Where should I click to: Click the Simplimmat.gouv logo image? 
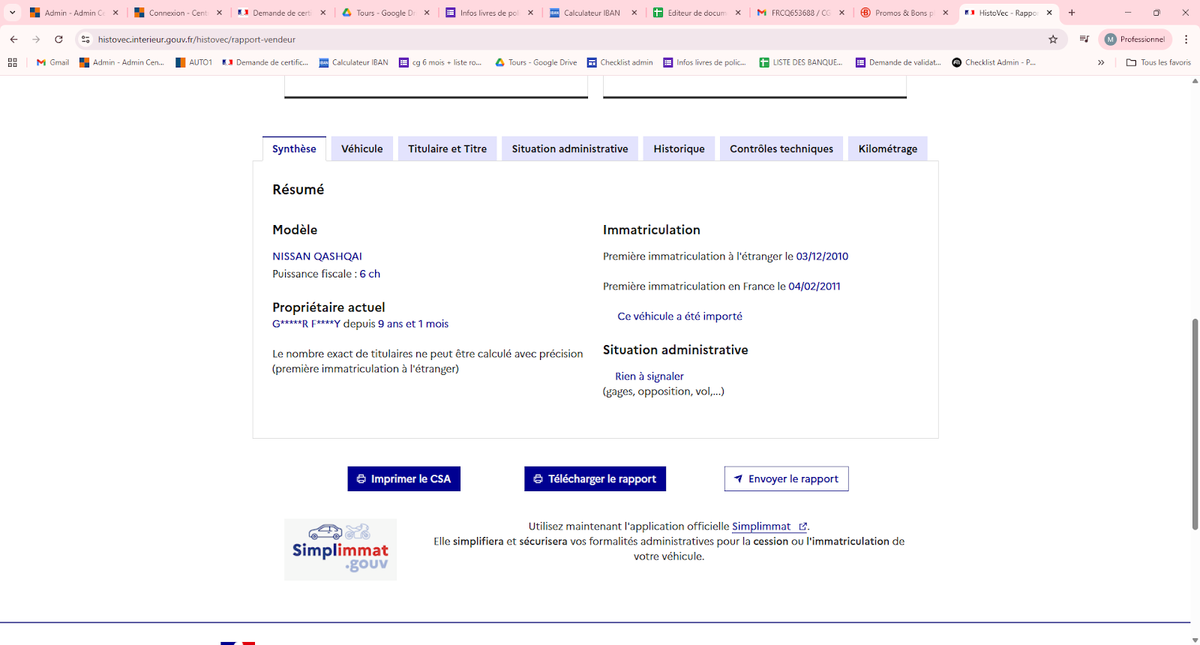[340, 549]
